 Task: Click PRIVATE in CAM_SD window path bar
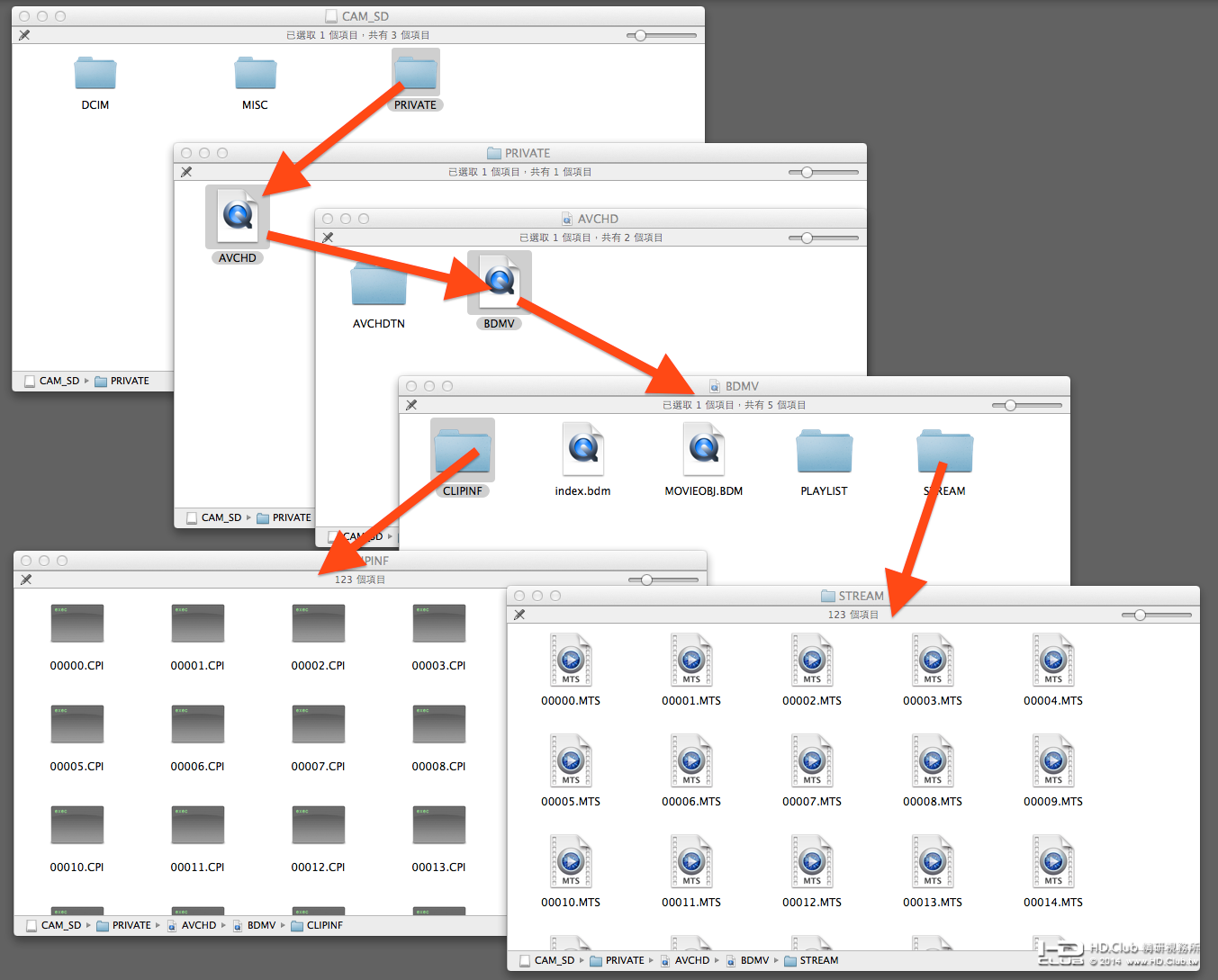pyautogui.click(x=122, y=381)
